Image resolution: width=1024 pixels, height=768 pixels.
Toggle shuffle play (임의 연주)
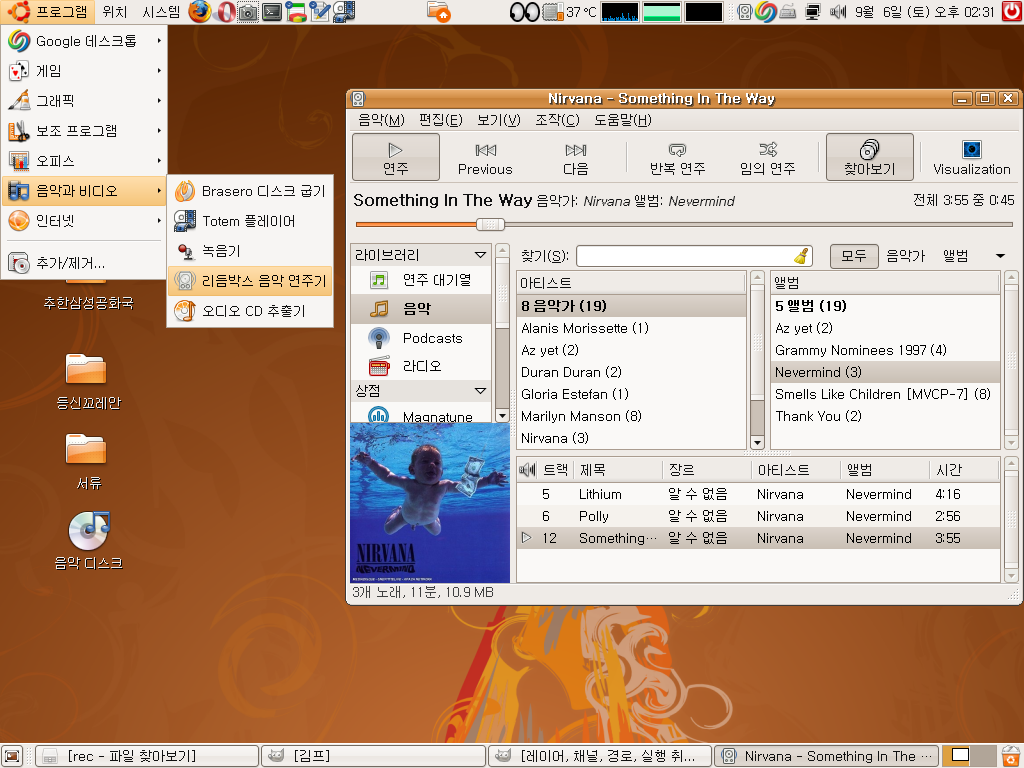pos(767,157)
